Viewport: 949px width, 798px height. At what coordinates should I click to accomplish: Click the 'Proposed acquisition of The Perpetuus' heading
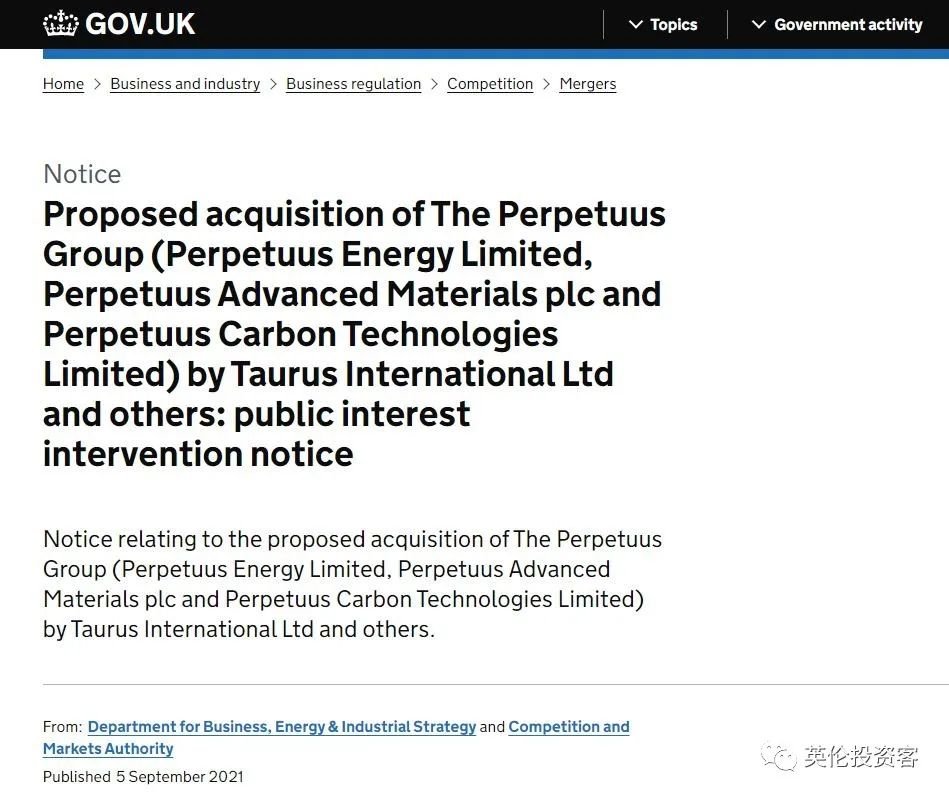point(354,333)
